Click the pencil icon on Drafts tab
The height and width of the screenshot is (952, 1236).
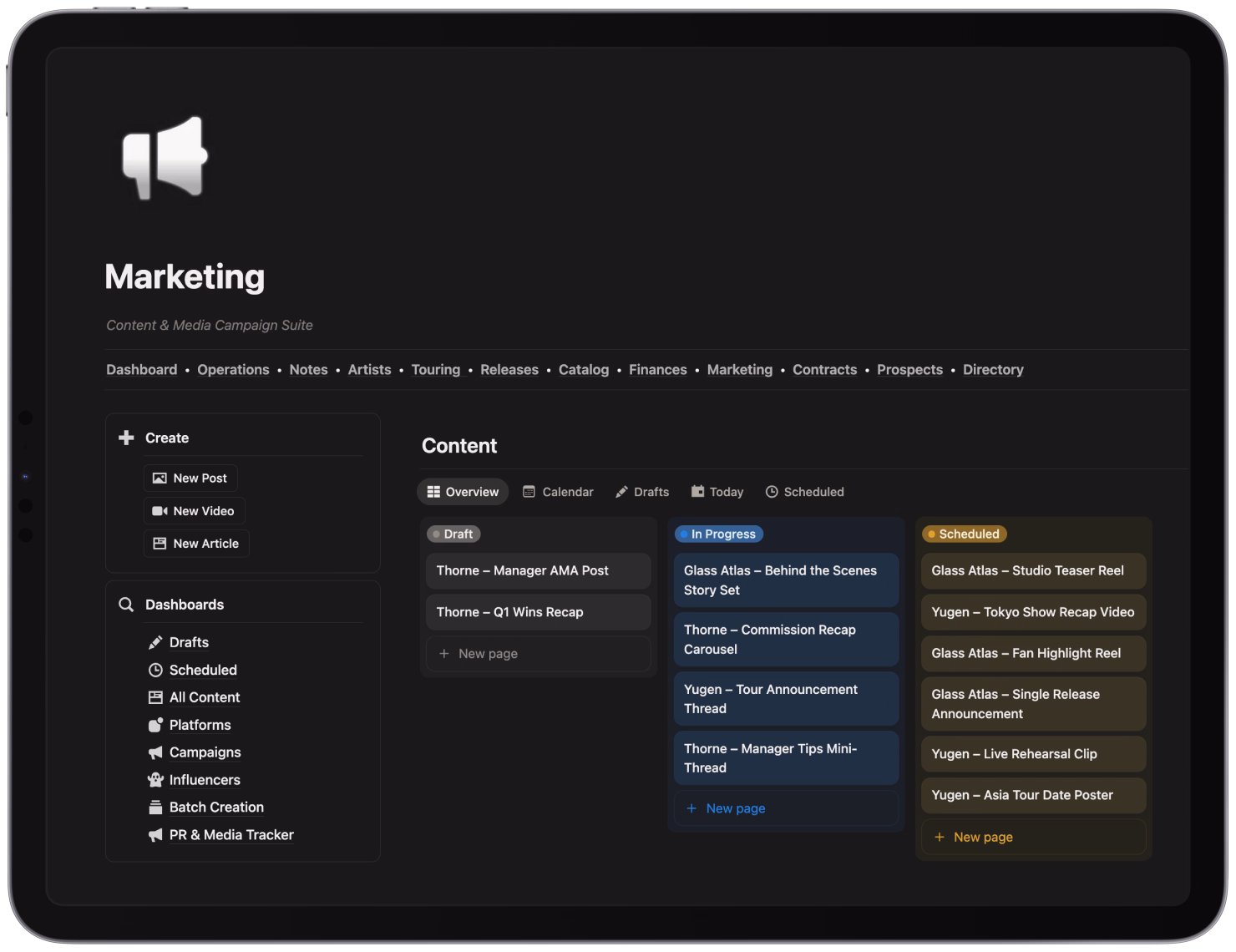tap(621, 492)
